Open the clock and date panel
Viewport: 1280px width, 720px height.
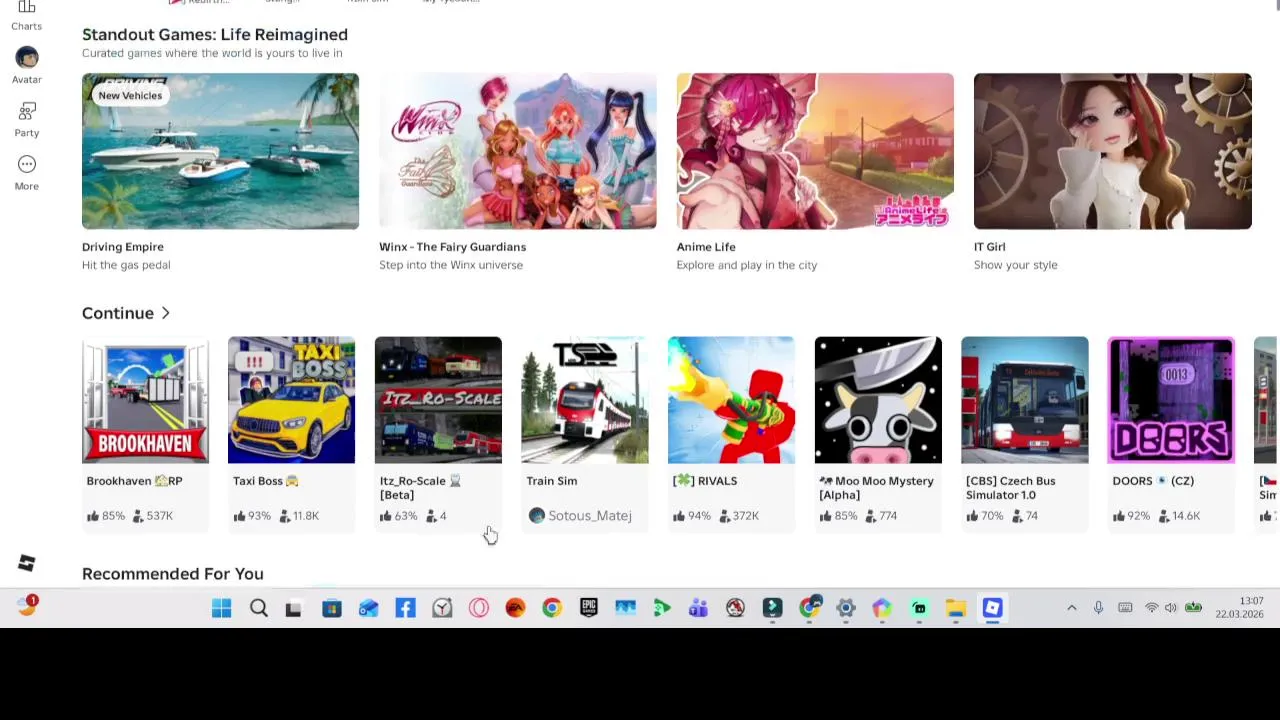[1238, 608]
